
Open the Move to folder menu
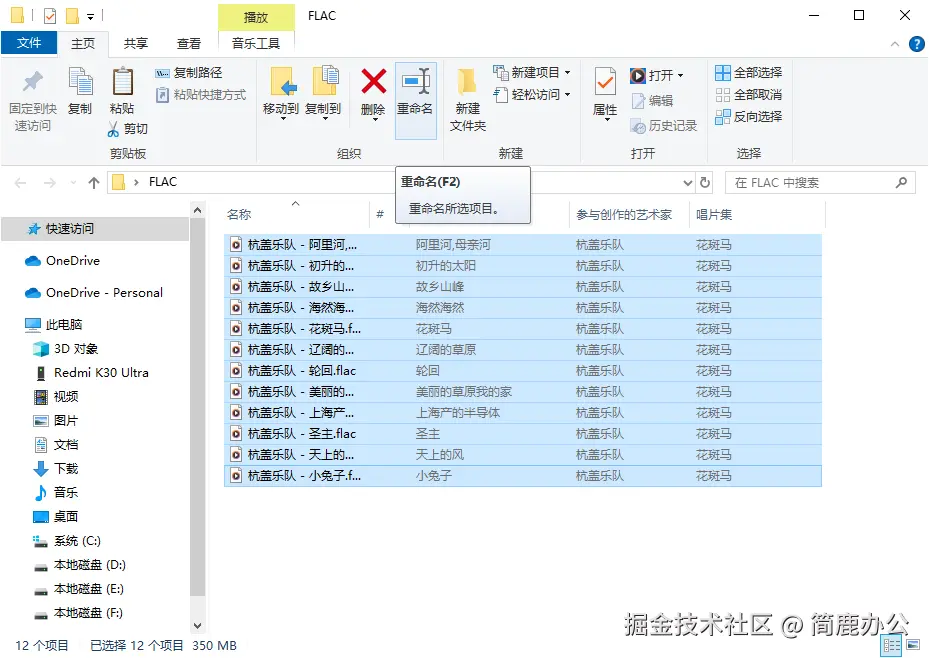pyautogui.click(x=281, y=95)
